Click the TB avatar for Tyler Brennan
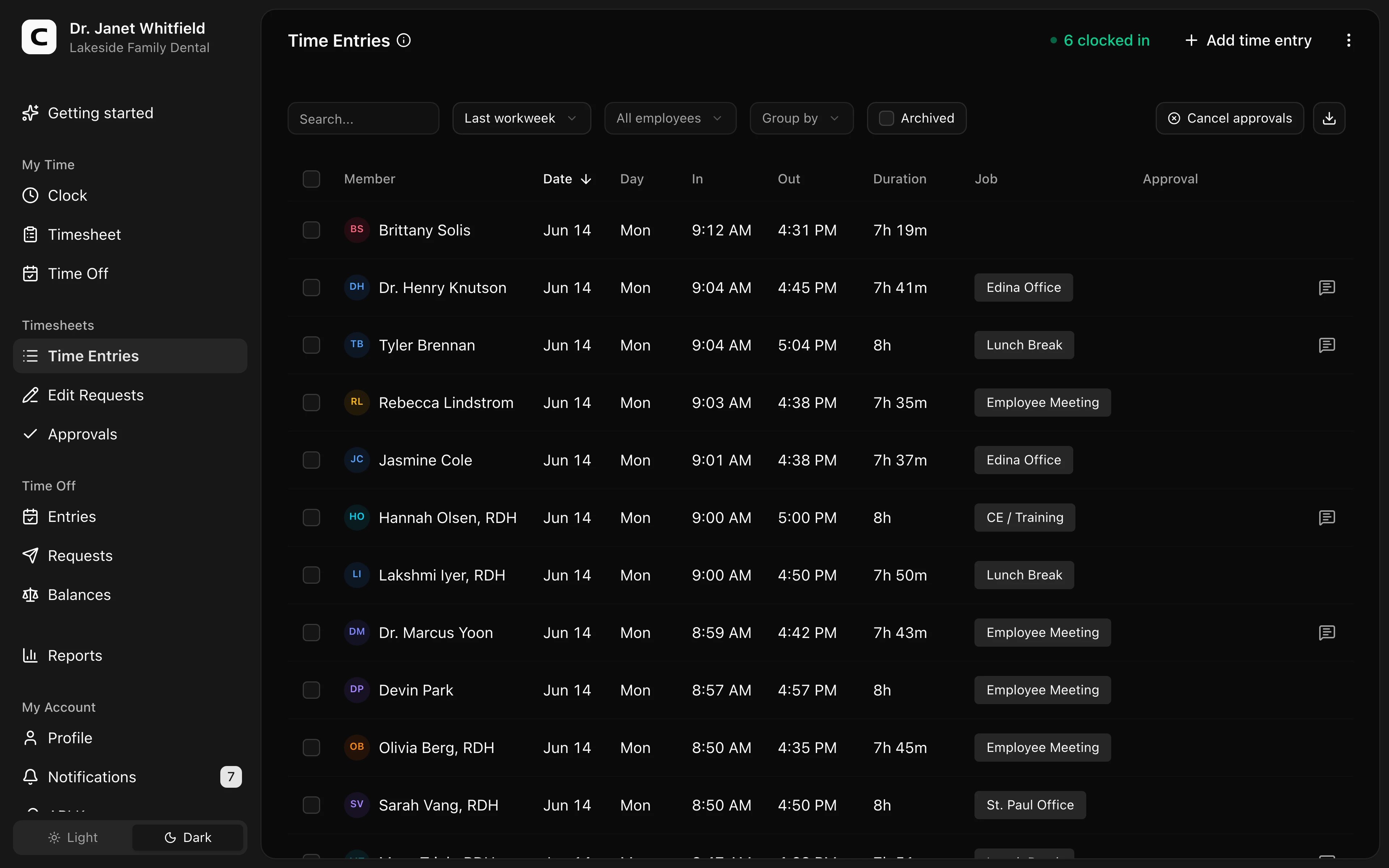The height and width of the screenshot is (868, 1389). pyautogui.click(x=357, y=344)
